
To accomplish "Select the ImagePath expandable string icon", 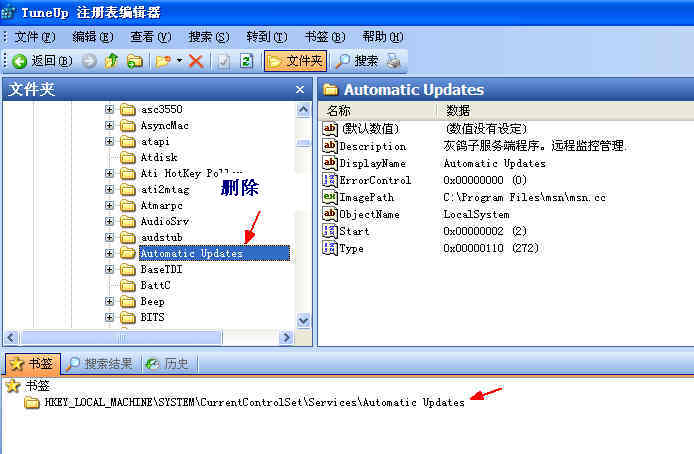I will (330, 197).
